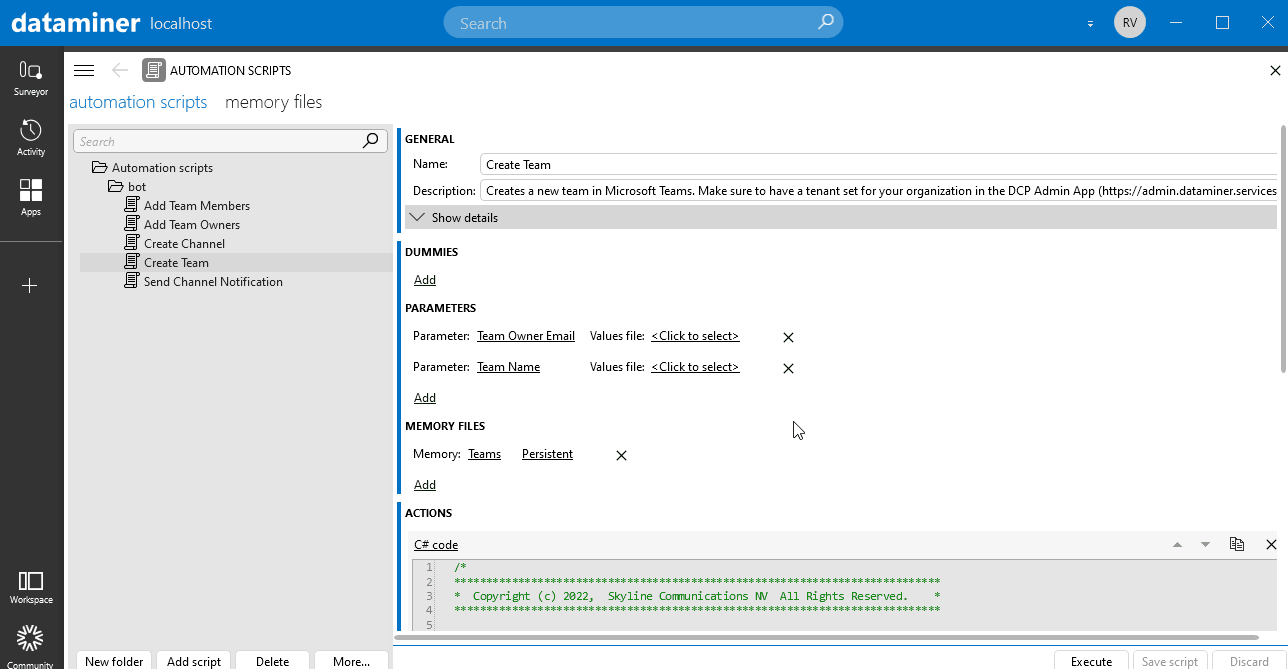
Task: Click the C# code action header link
Action: (x=436, y=545)
